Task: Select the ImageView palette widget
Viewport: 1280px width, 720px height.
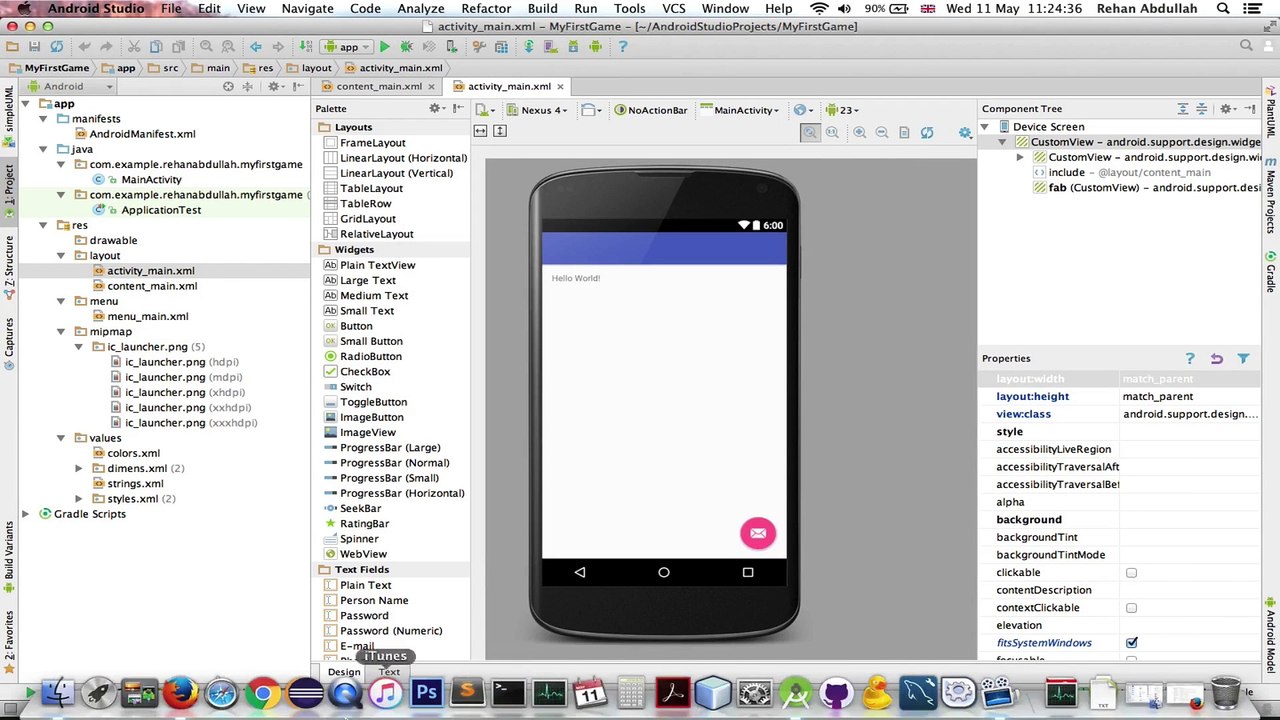Action: click(367, 432)
